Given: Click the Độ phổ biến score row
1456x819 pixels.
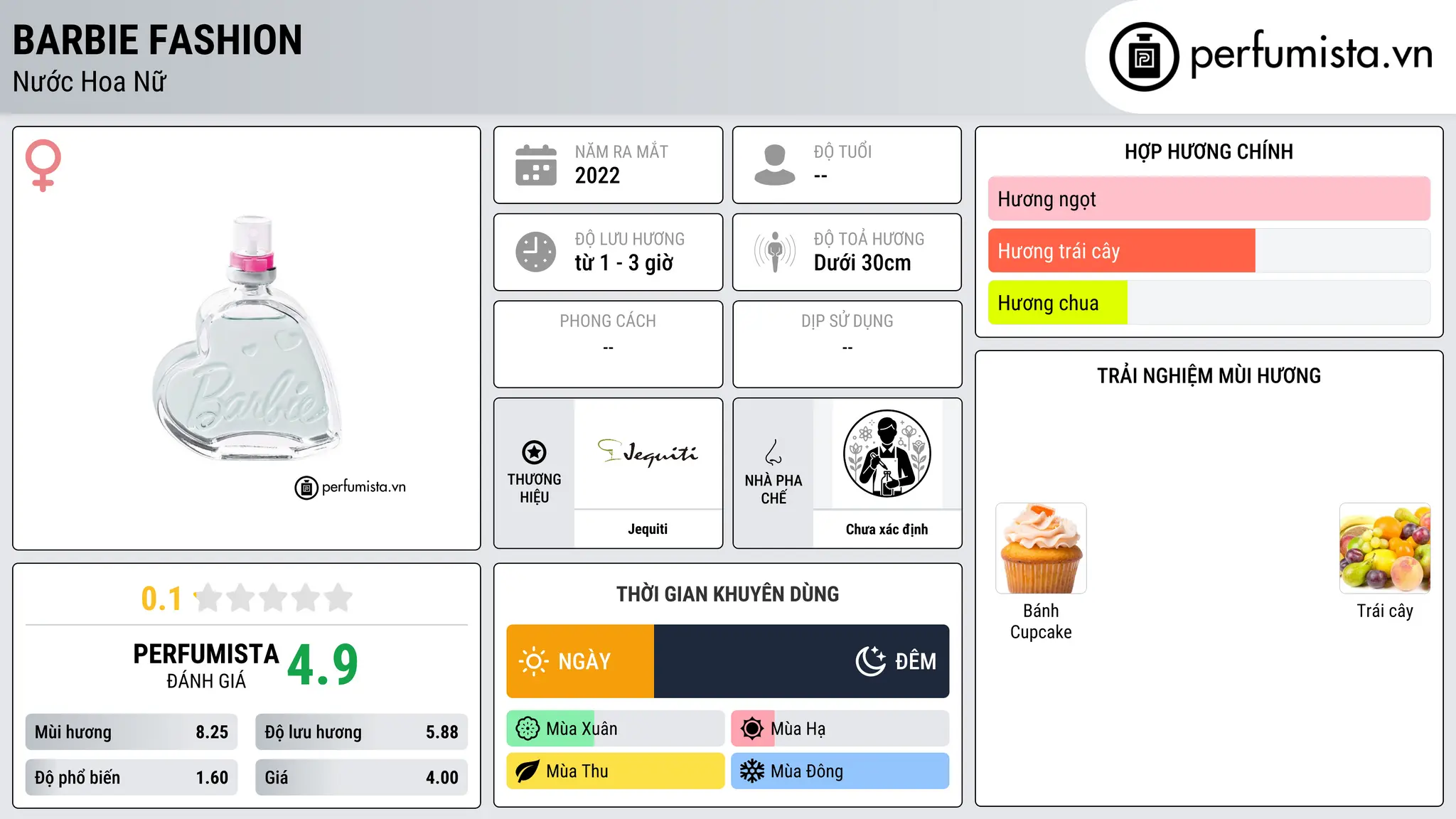Looking at the screenshot, I should coord(132,778).
